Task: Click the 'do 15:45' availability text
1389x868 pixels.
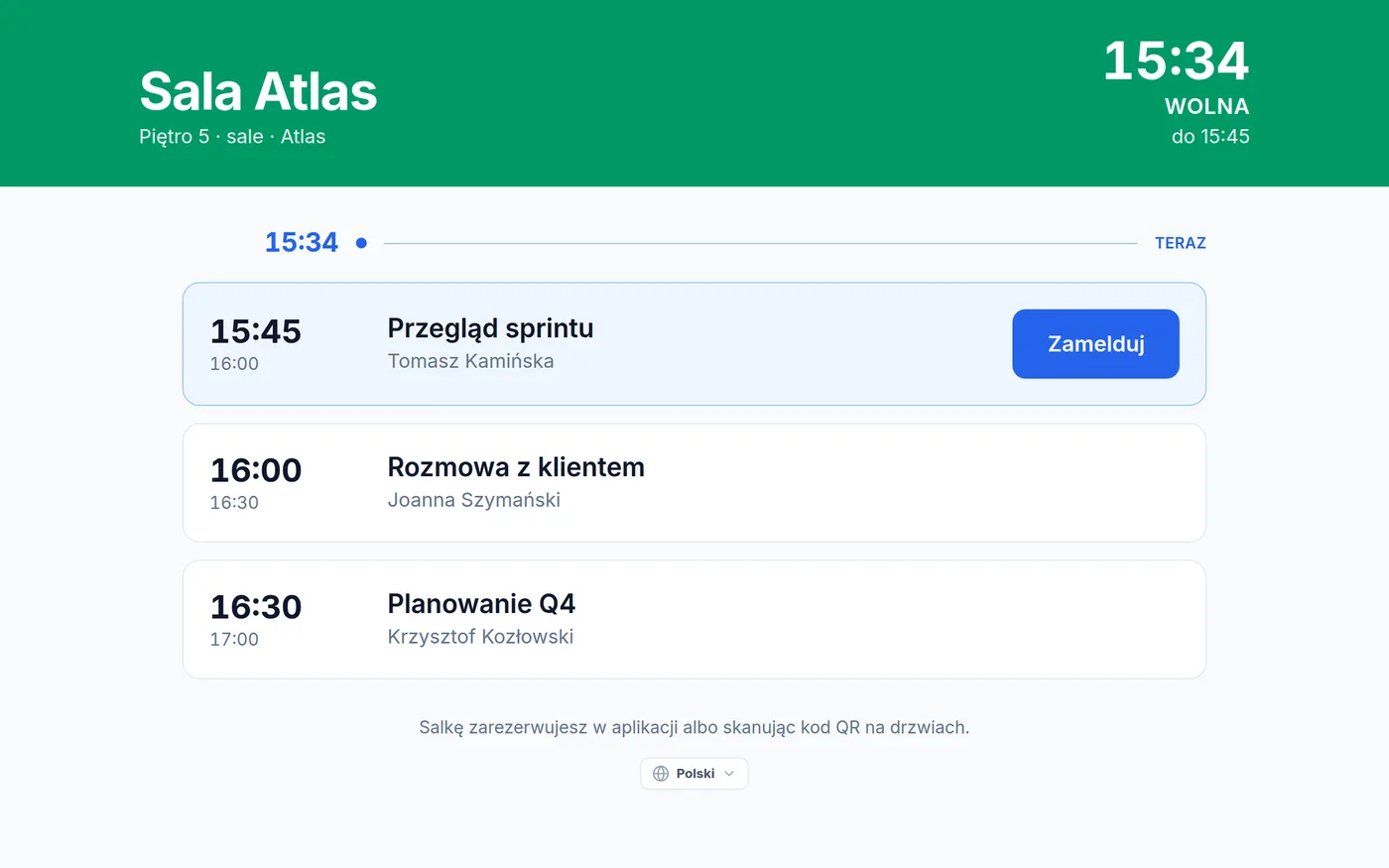Action: (x=1210, y=137)
